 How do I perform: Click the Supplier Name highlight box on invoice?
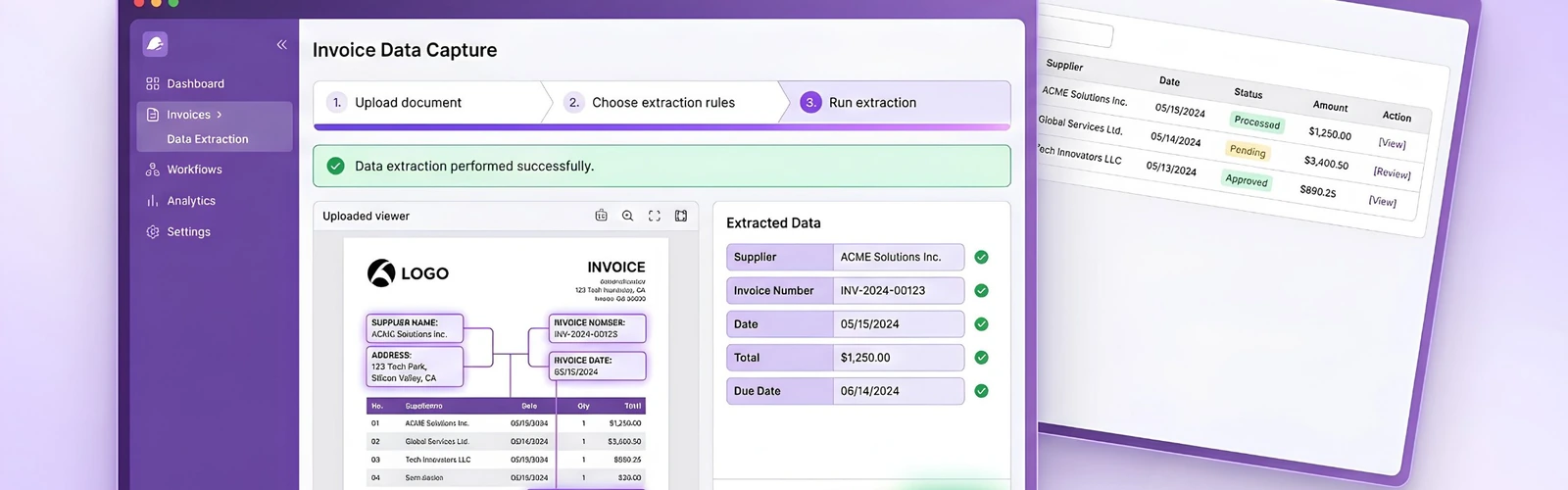coord(415,328)
